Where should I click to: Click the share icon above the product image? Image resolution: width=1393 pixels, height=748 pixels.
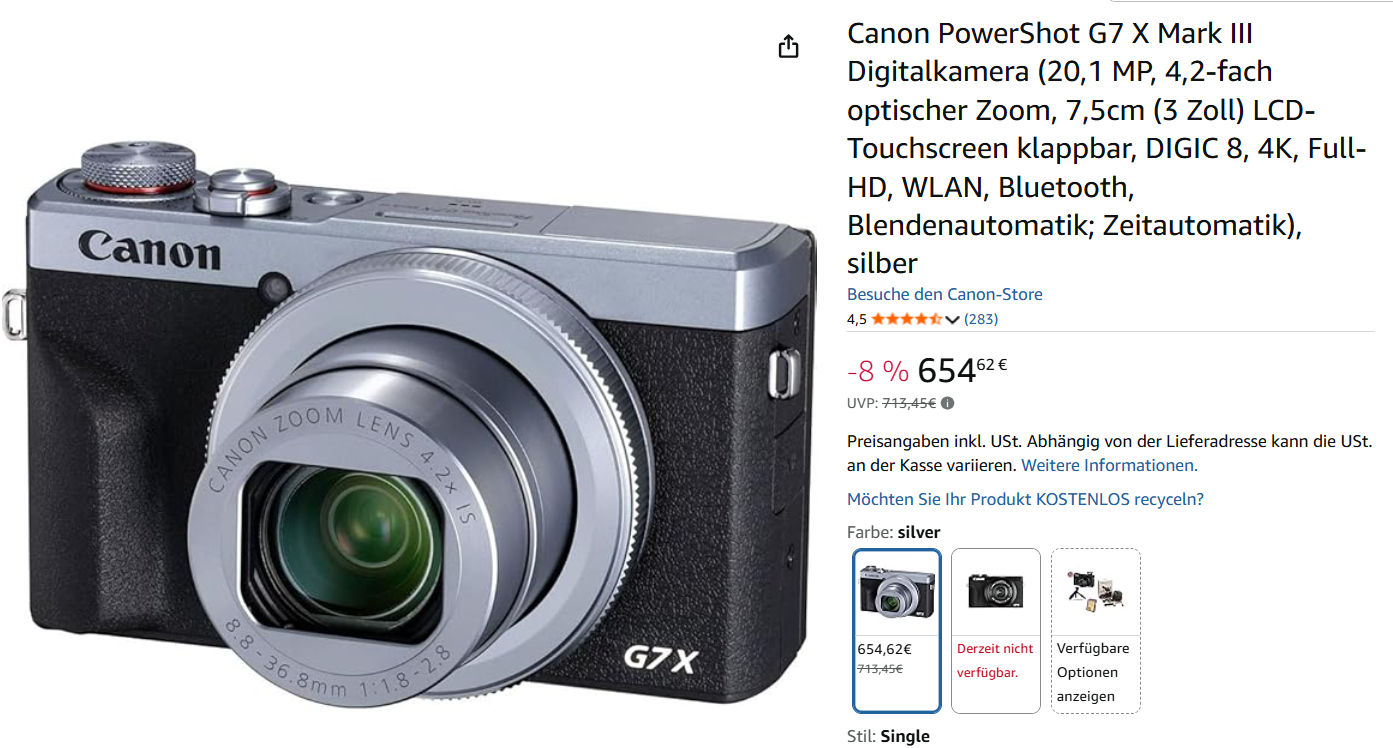(x=789, y=46)
